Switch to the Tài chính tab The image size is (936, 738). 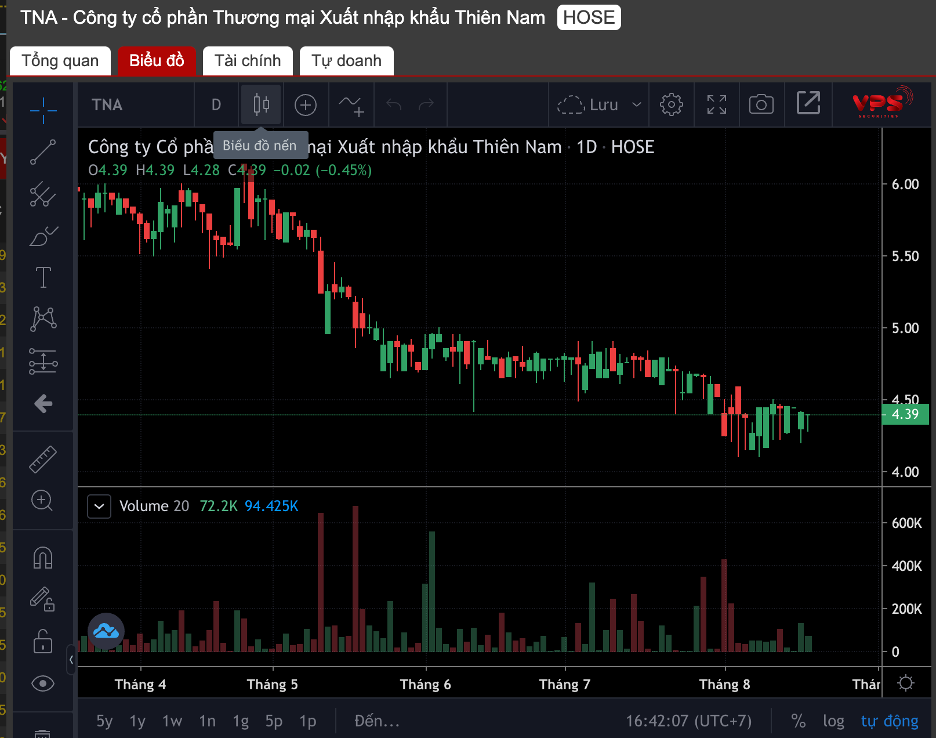(x=248, y=61)
